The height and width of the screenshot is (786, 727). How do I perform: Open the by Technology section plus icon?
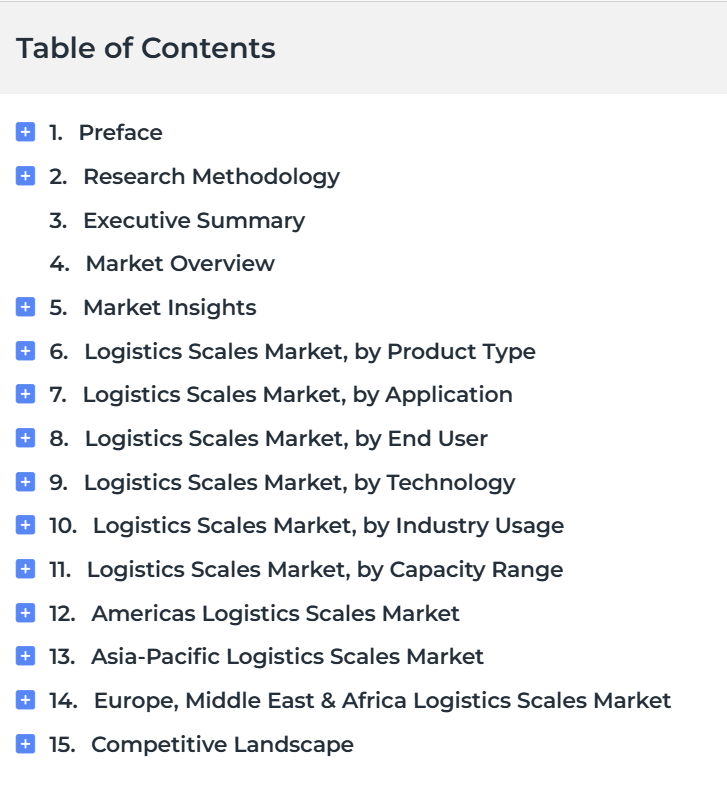pyautogui.click(x=25, y=482)
